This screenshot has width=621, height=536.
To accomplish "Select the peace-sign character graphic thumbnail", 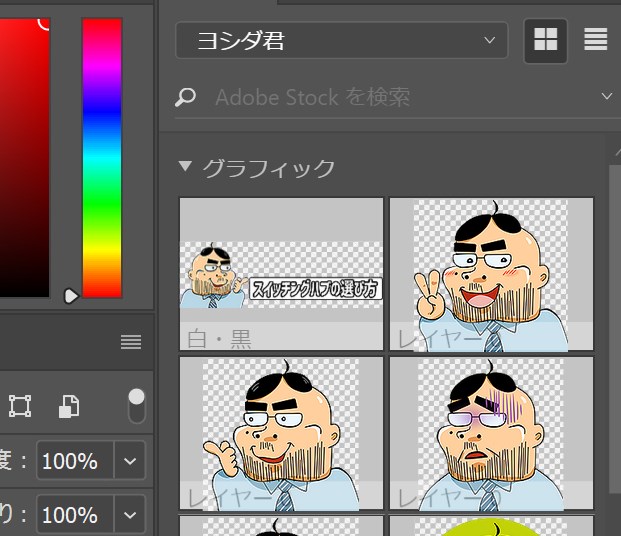I will tap(491, 274).
